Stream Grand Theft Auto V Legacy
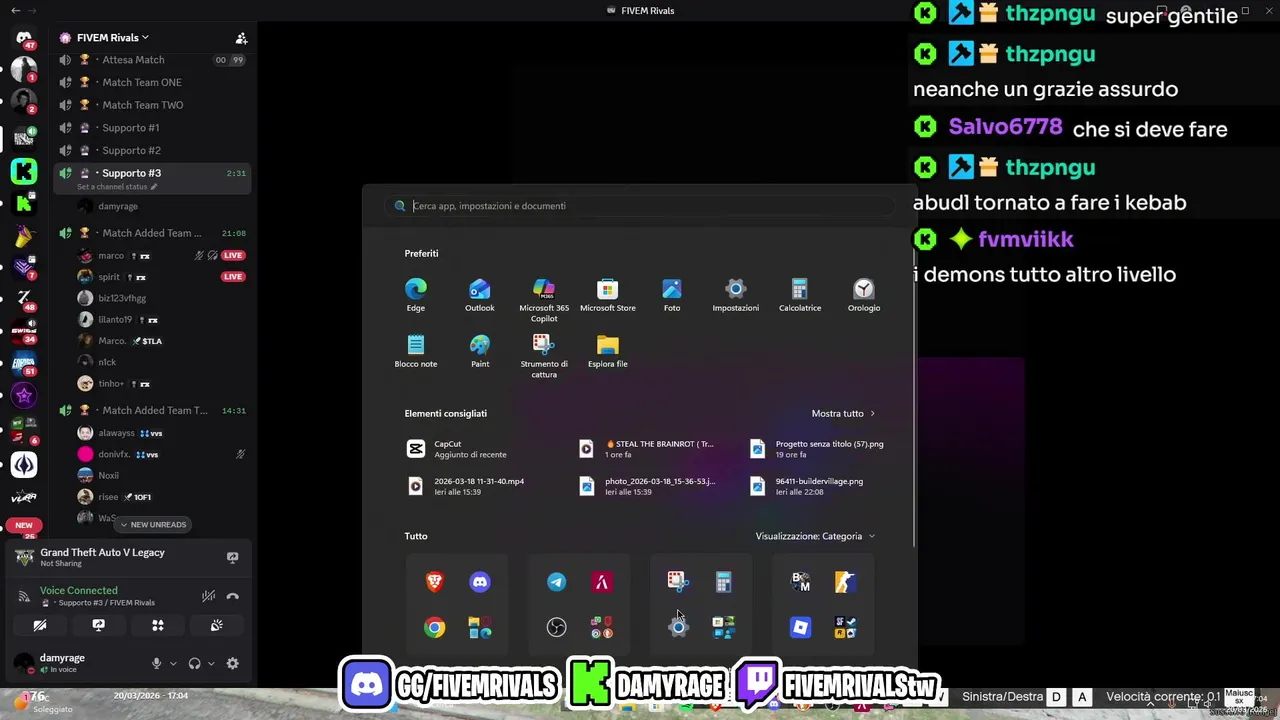Screen dimensions: 1280x720 click(x=233, y=557)
